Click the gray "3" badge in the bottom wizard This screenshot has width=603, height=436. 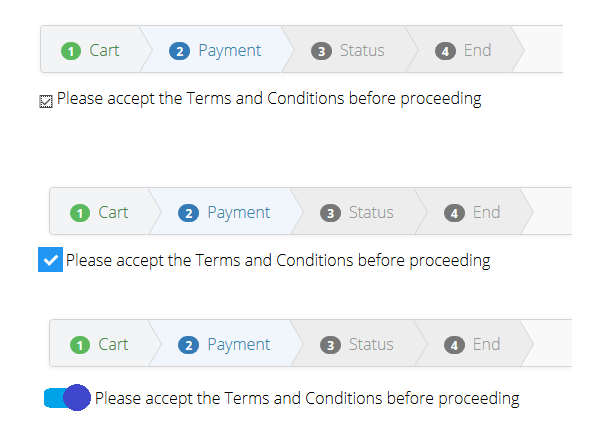[x=330, y=345]
